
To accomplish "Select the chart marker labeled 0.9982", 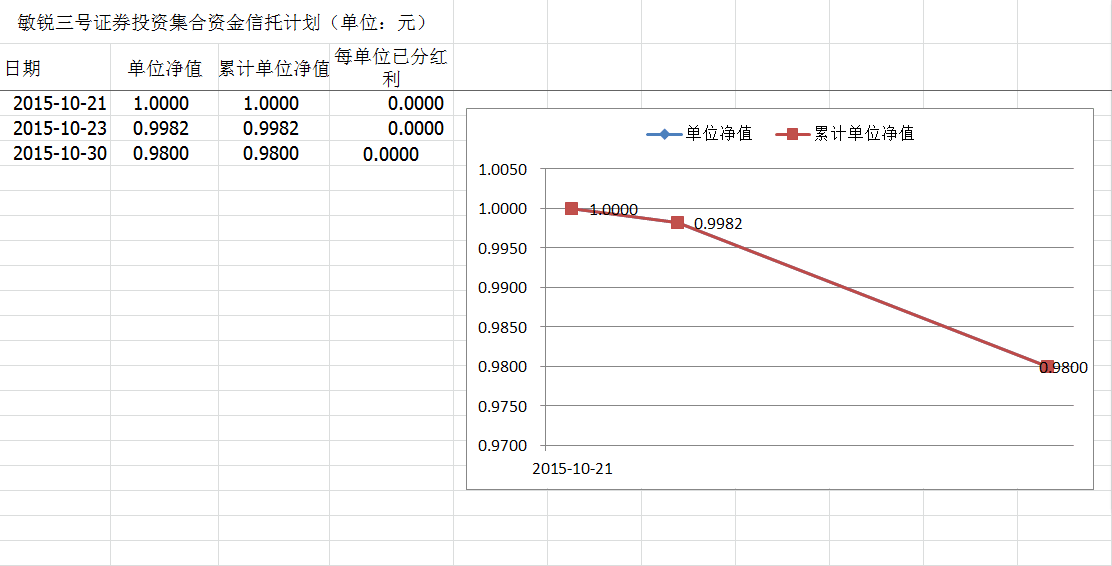I will [678, 222].
